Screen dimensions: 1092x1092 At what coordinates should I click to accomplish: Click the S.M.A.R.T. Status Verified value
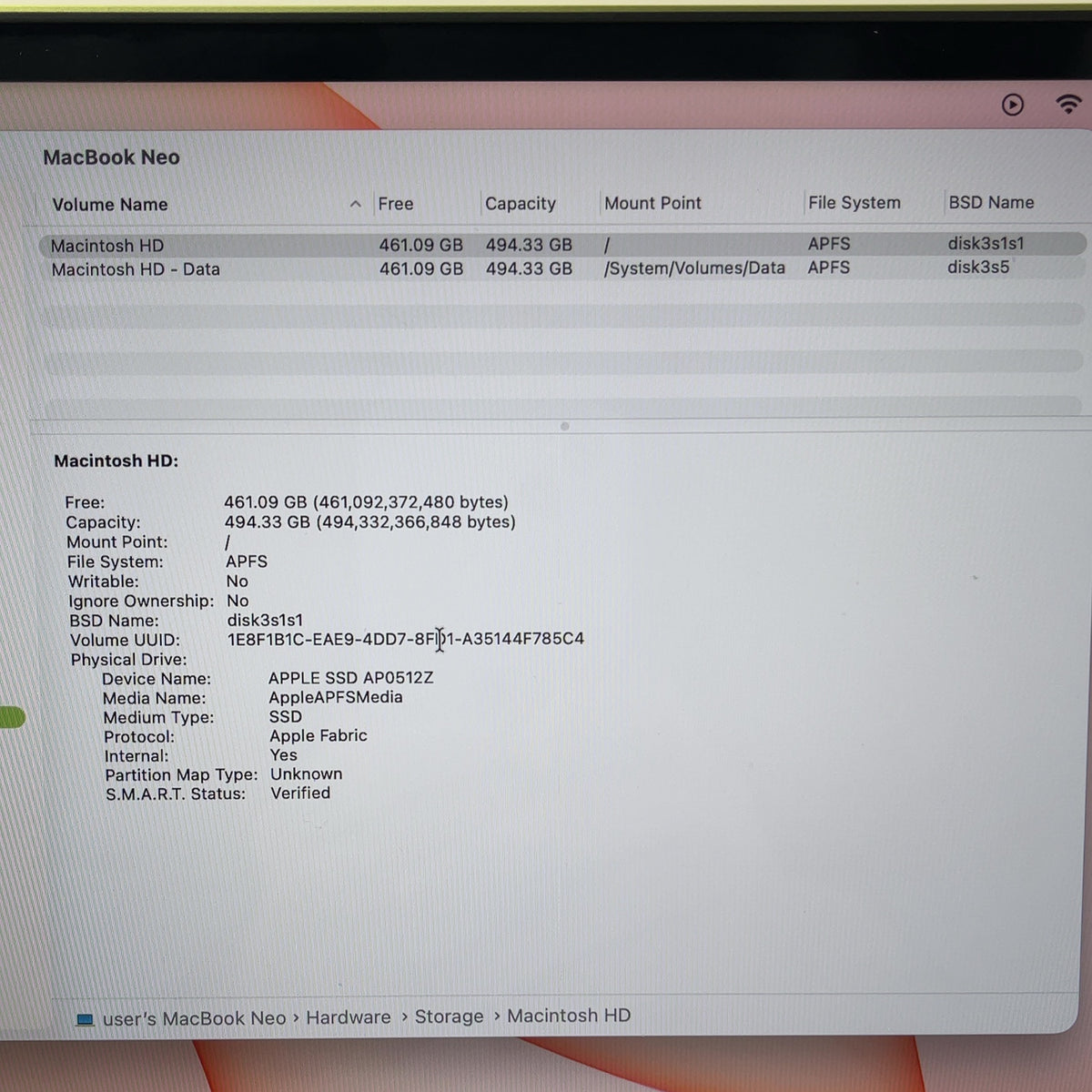click(300, 793)
